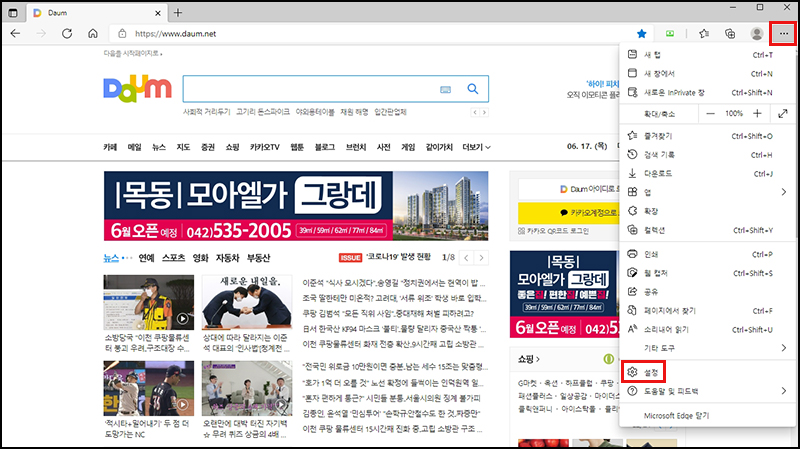
Task: Expand the 기타 도구 submenu
Action: (707, 348)
